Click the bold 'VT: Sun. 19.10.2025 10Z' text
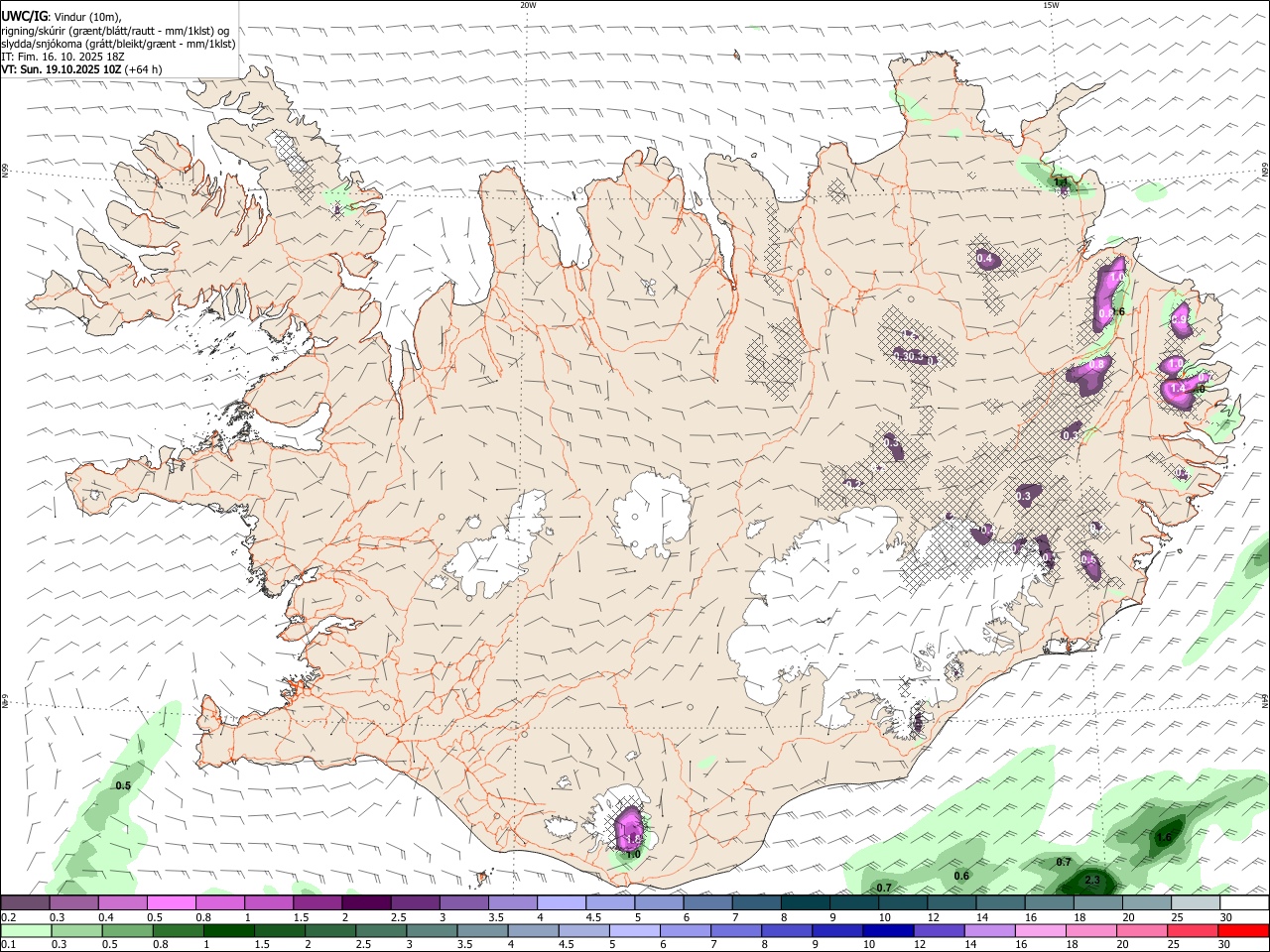 point(62,69)
